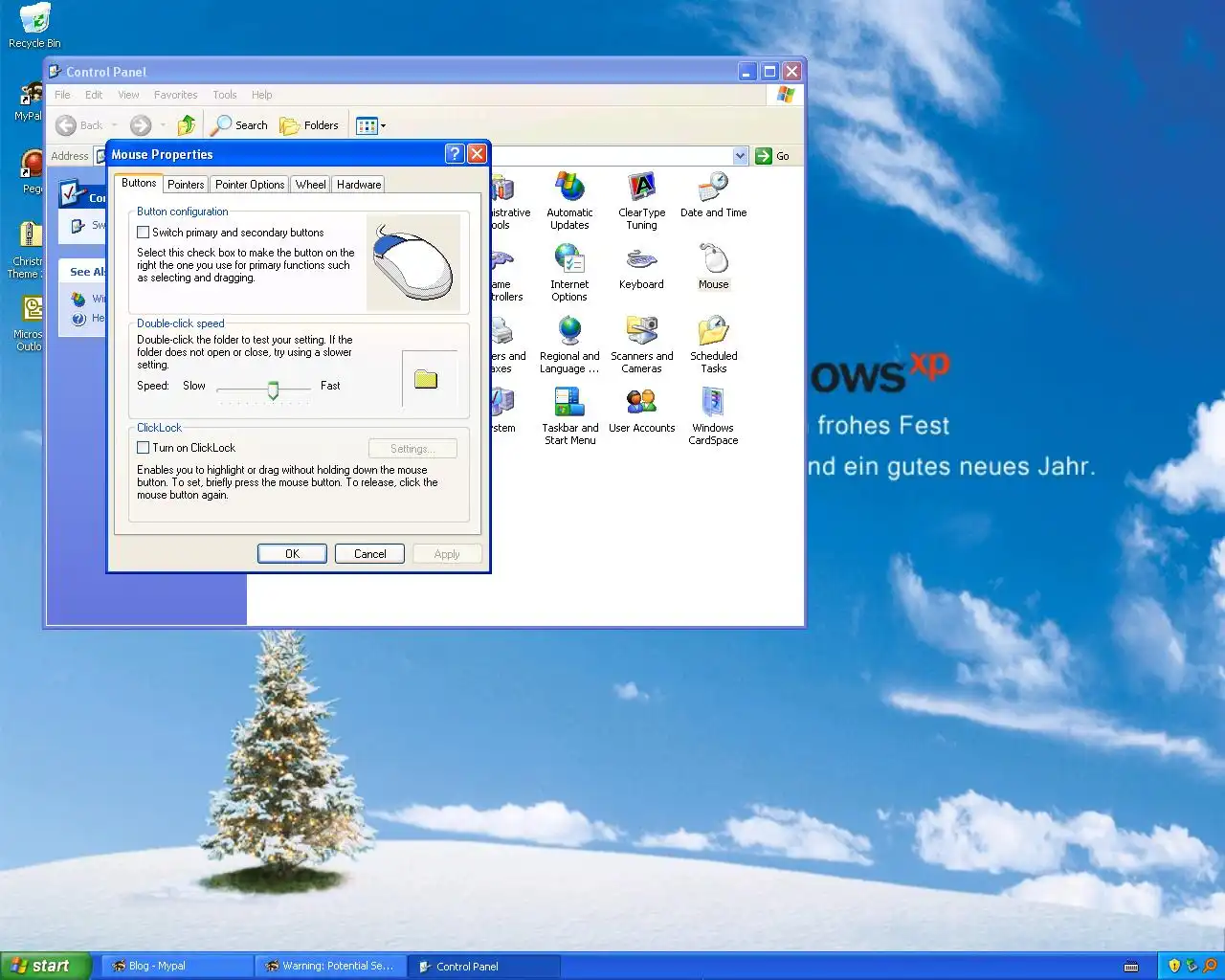Open the Edit menu in Control Panel
This screenshot has height=980, width=1225.
click(94, 95)
